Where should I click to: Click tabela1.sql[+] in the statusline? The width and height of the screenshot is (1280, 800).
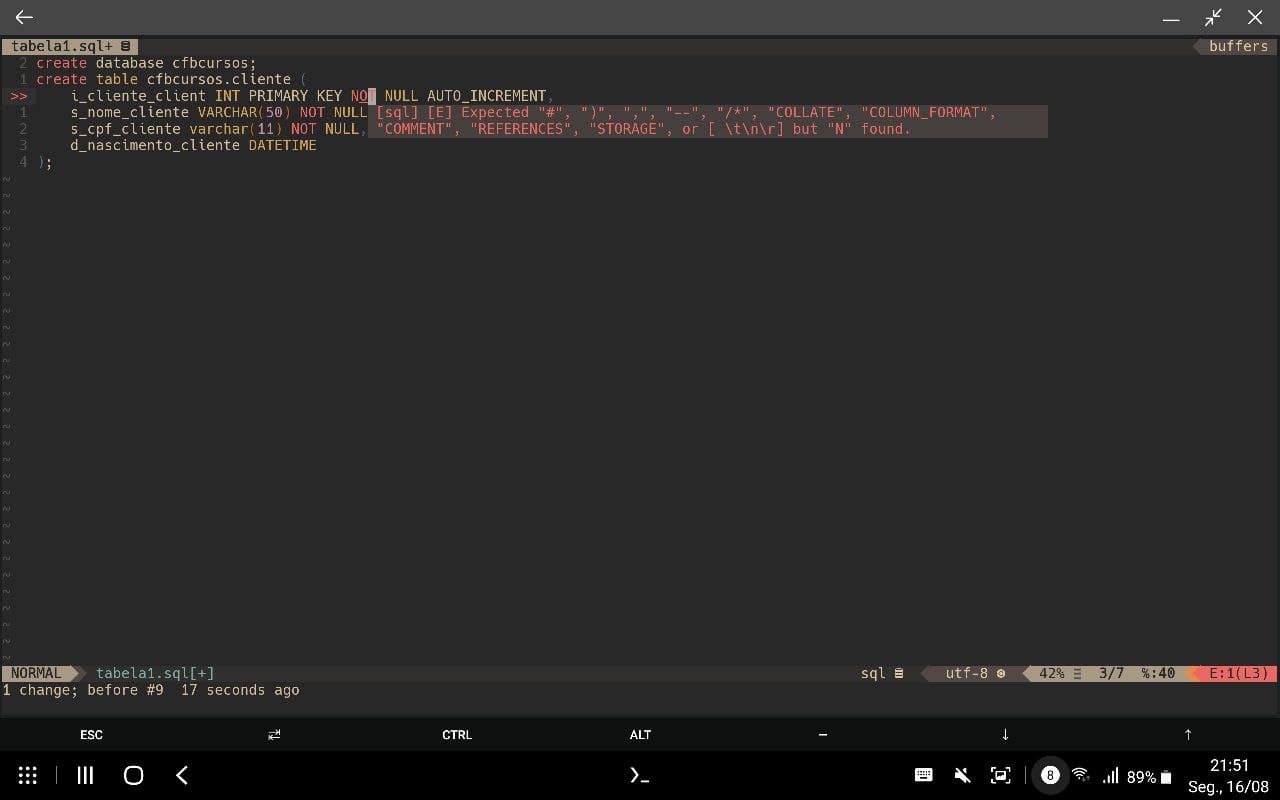tap(155, 673)
